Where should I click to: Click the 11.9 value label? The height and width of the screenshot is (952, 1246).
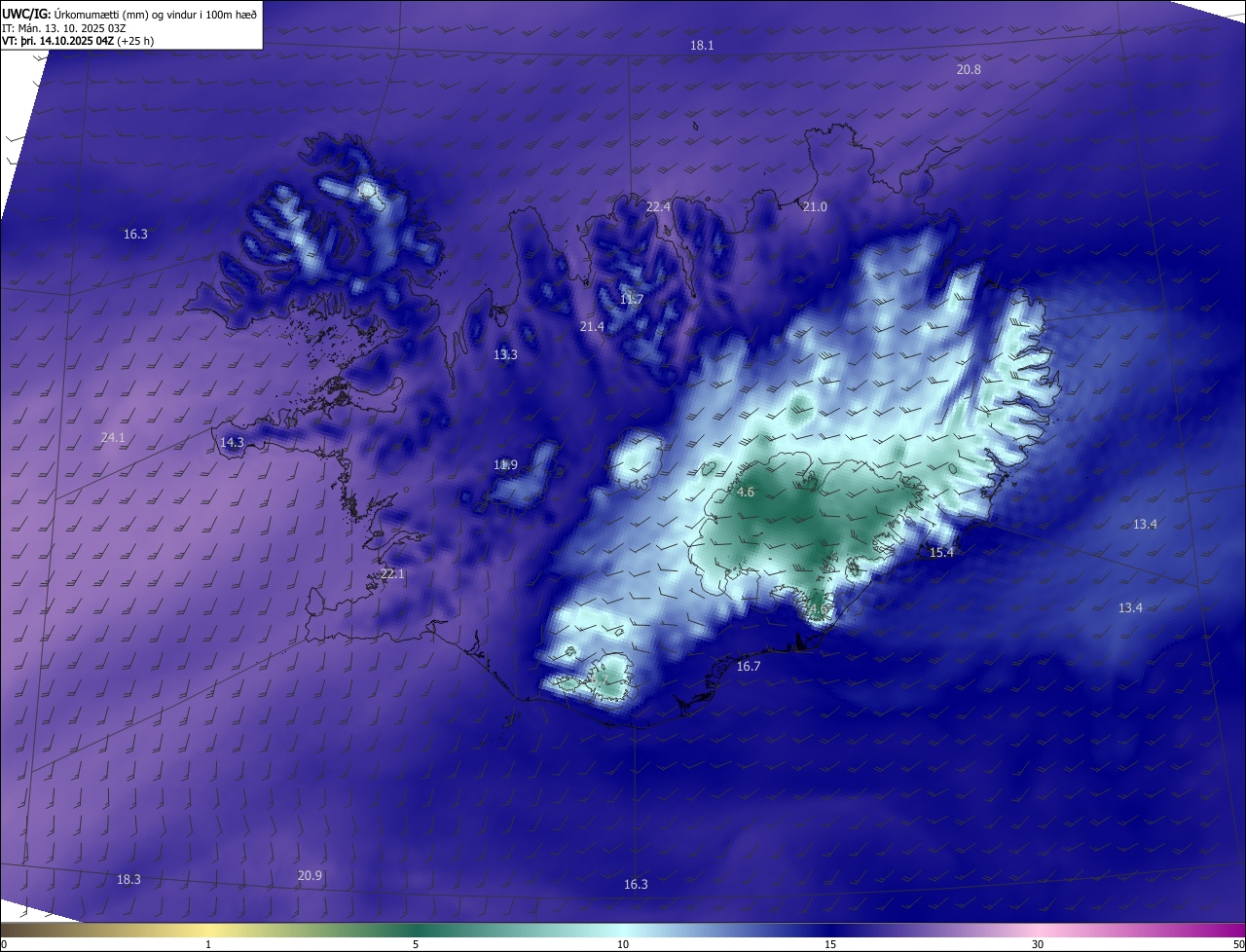(x=505, y=465)
